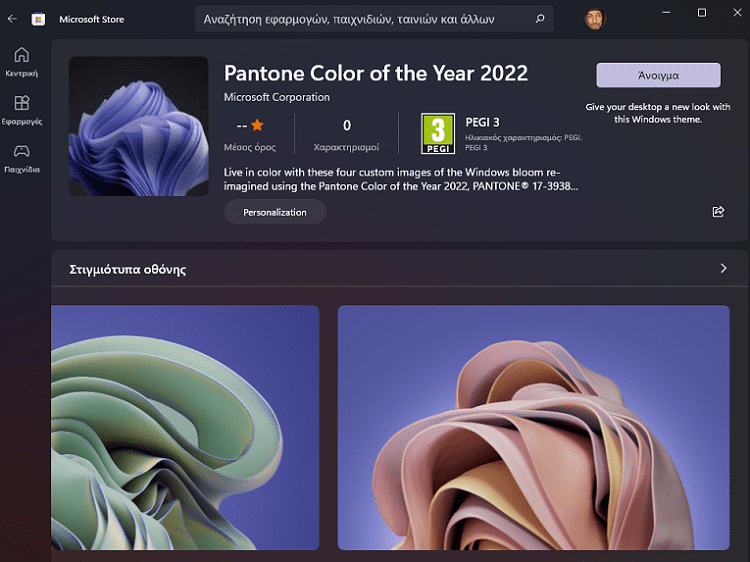
Task: Click the Microsoft Store logo icon
Action: click(38, 19)
